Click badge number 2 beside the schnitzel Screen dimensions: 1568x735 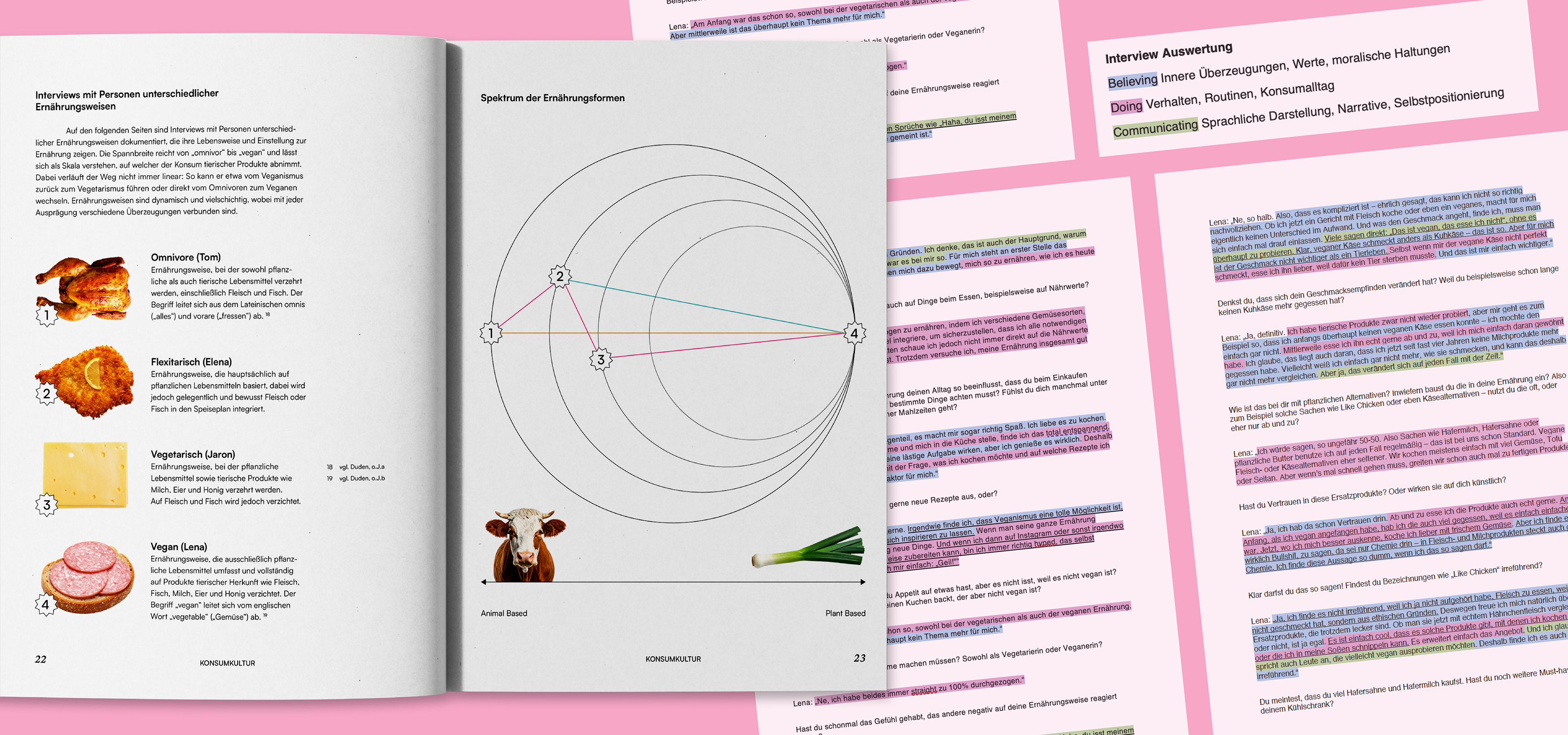(x=46, y=394)
